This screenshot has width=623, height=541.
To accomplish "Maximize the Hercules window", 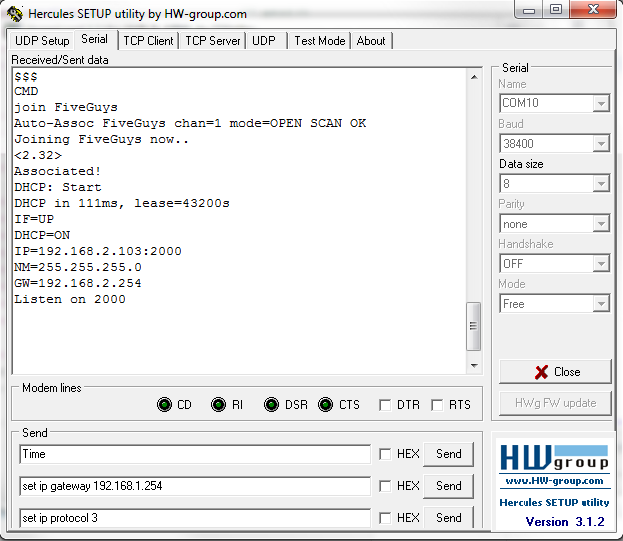I will tap(556, 10).
